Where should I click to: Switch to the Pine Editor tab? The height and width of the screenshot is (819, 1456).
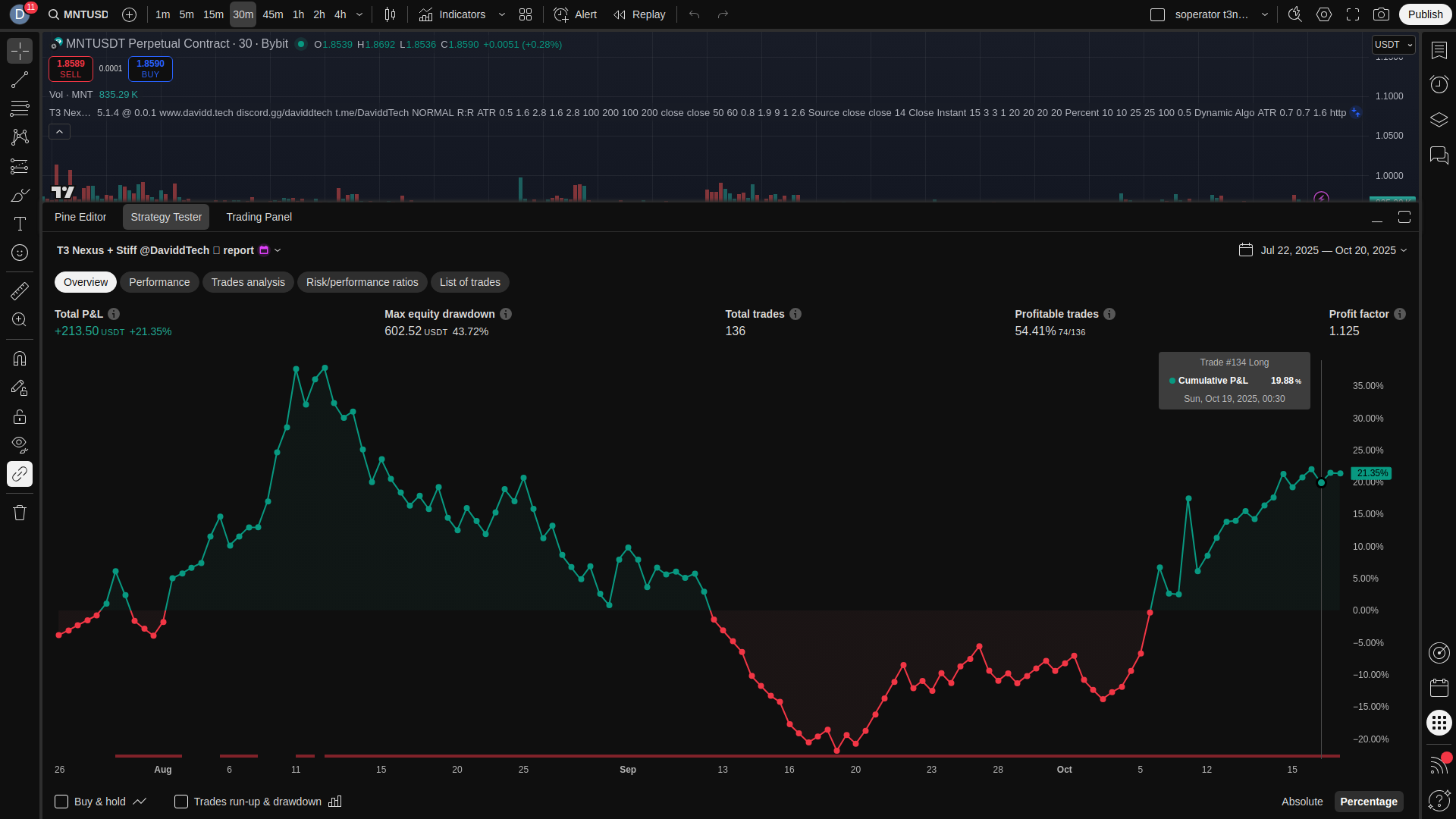[x=80, y=217]
